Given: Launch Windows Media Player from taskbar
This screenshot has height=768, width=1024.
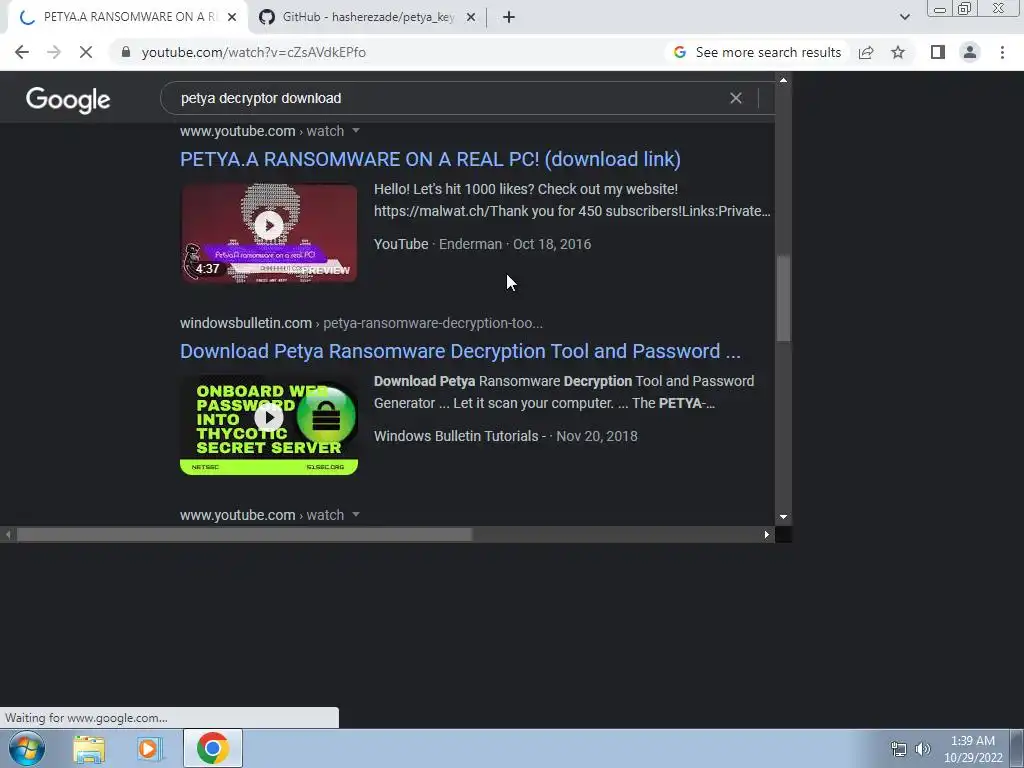Looking at the screenshot, I should point(150,748).
